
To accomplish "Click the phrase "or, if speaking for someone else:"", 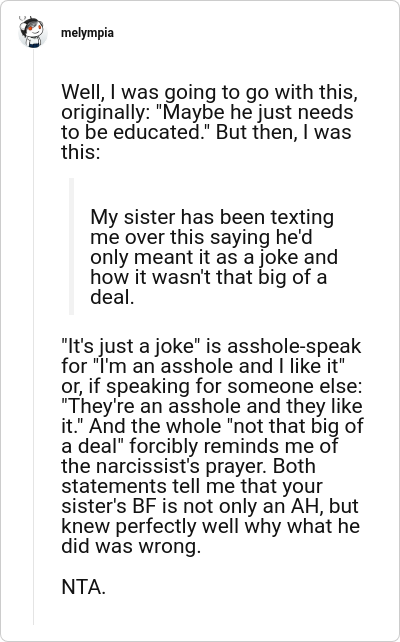I will click(209, 387).
